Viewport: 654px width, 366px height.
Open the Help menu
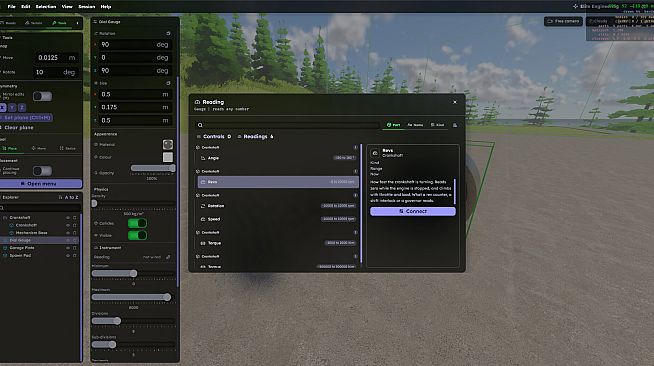coord(106,7)
